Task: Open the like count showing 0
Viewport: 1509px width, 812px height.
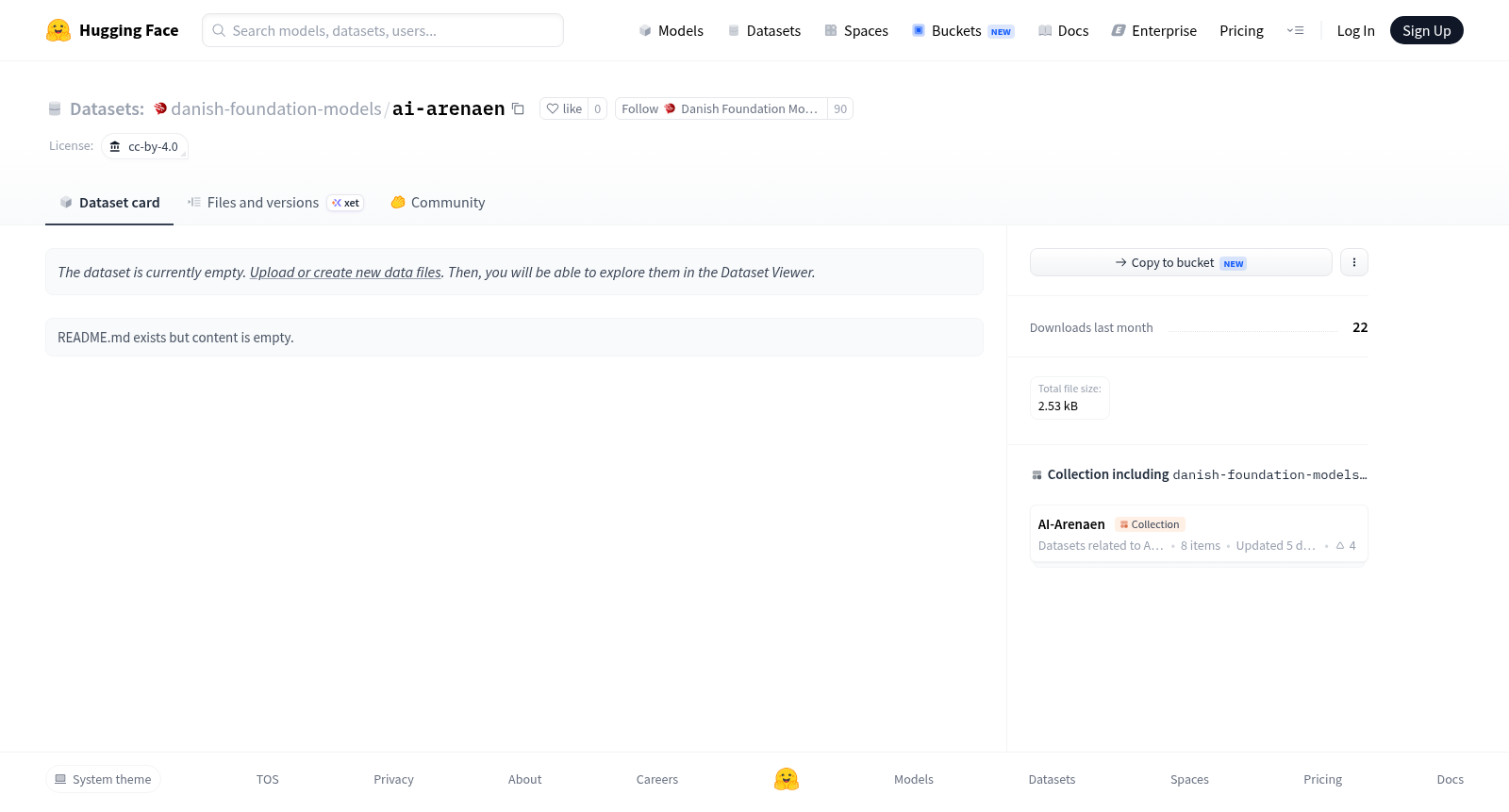Action: (597, 108)
